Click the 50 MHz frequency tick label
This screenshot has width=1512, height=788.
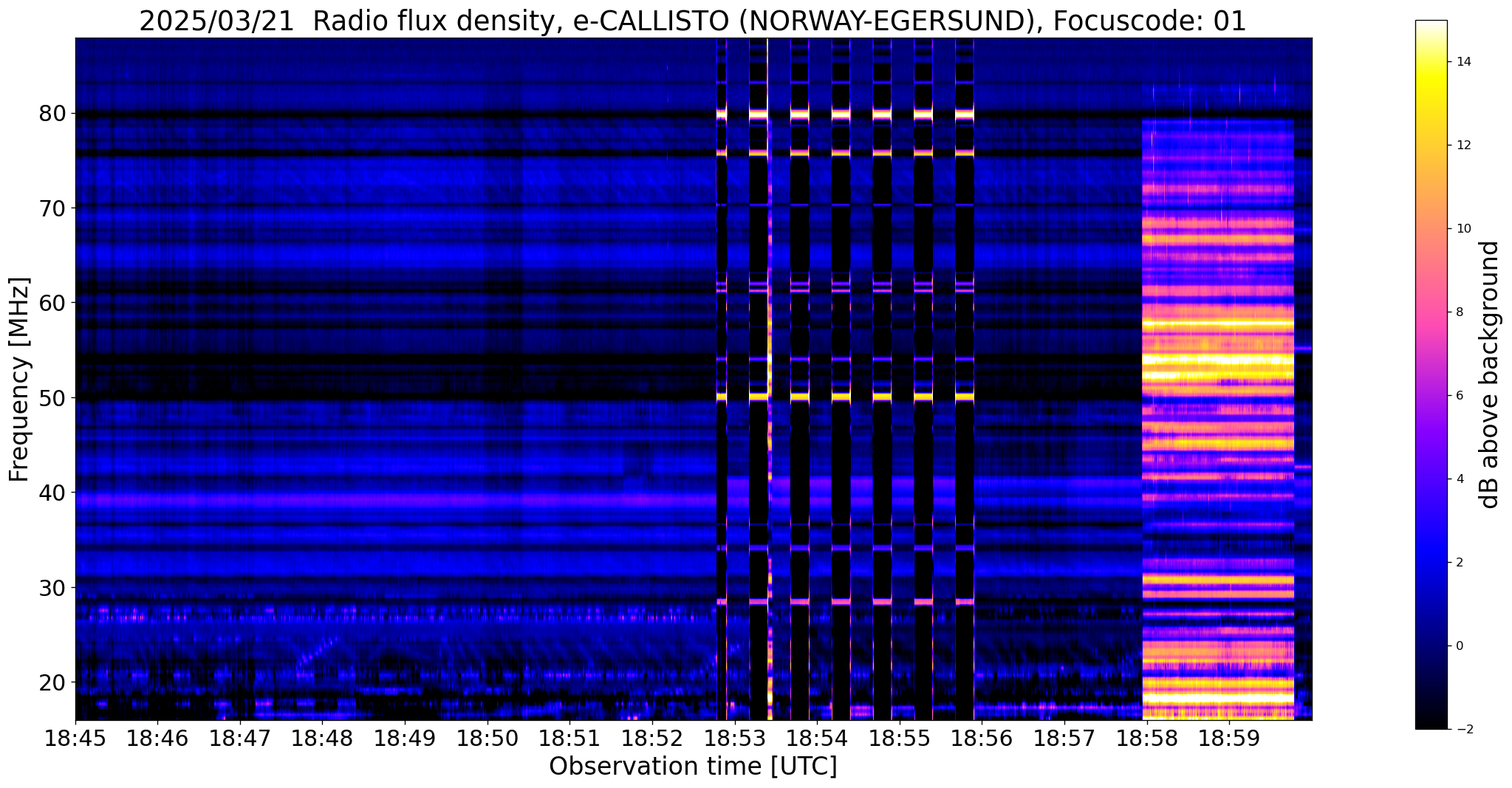[x=52, y=398]
